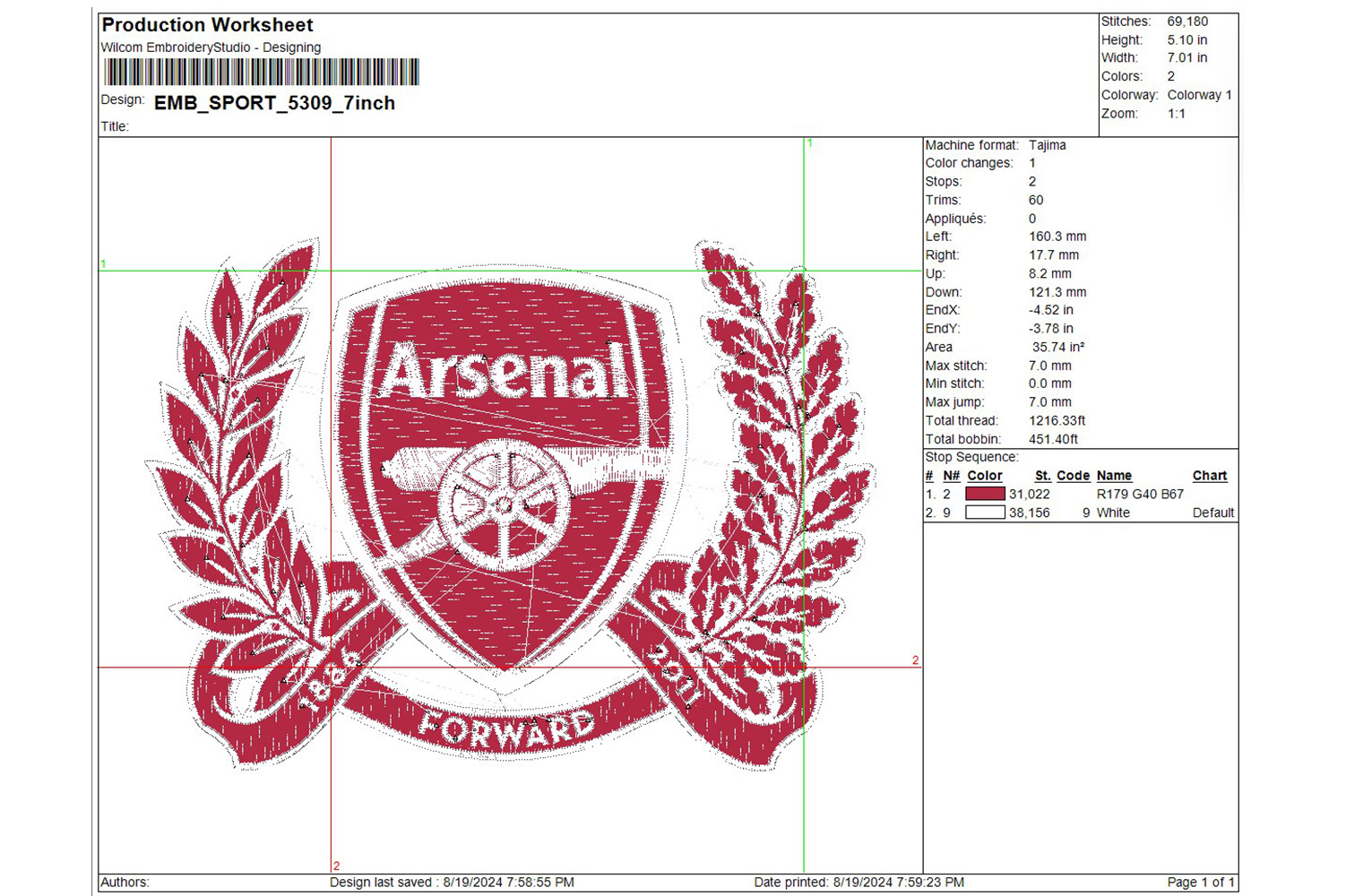Click the Height value 5.10 in

pos(1187,40)
